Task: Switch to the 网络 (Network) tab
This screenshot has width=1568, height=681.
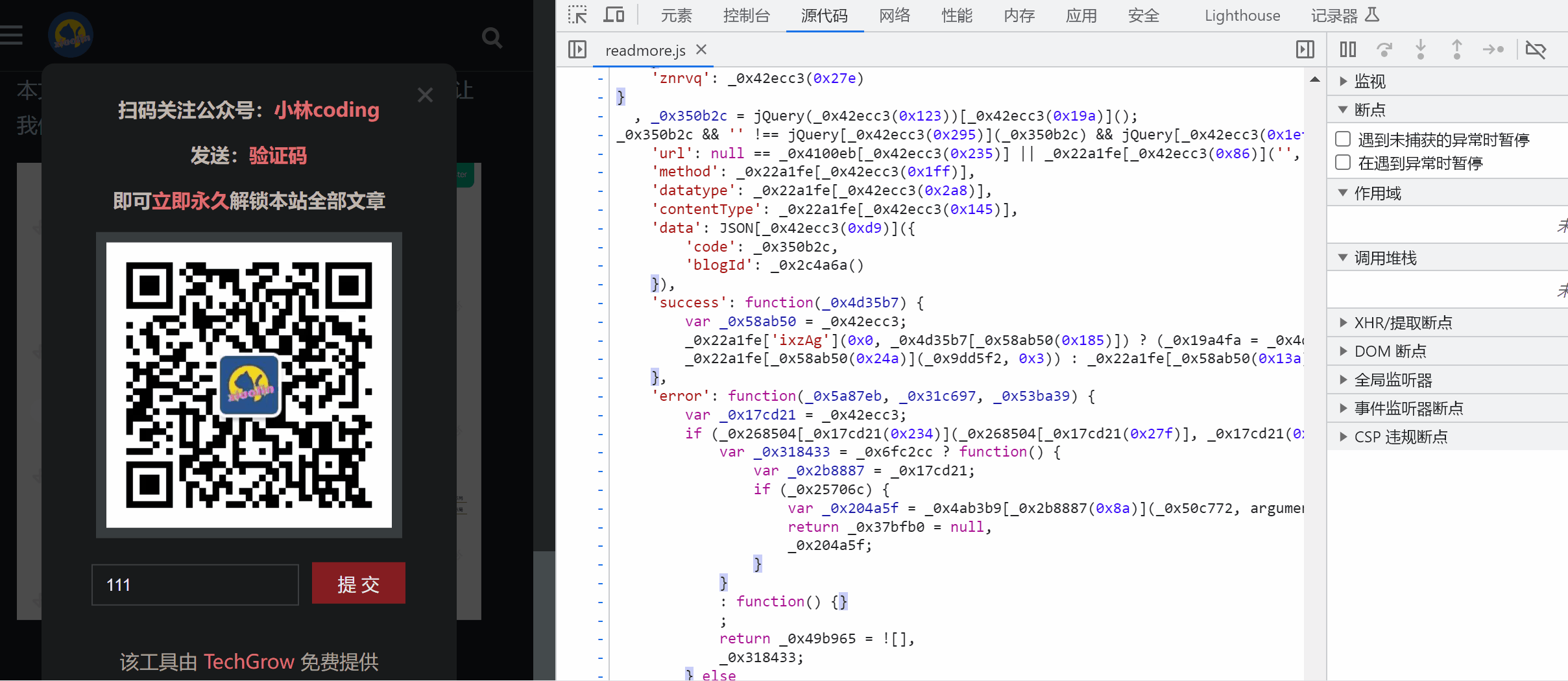Action: coord(895,16)
